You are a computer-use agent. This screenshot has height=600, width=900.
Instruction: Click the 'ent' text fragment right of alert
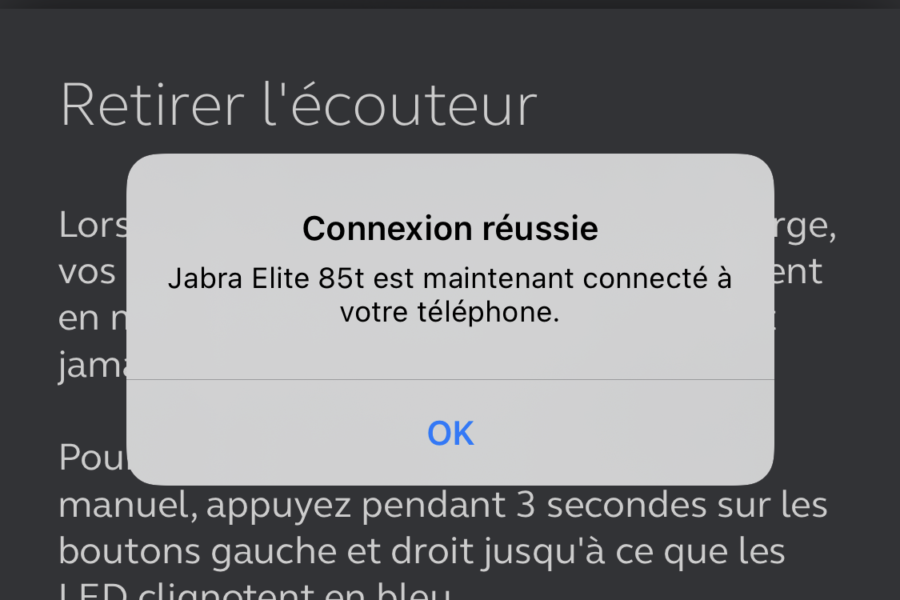(798, 272)
